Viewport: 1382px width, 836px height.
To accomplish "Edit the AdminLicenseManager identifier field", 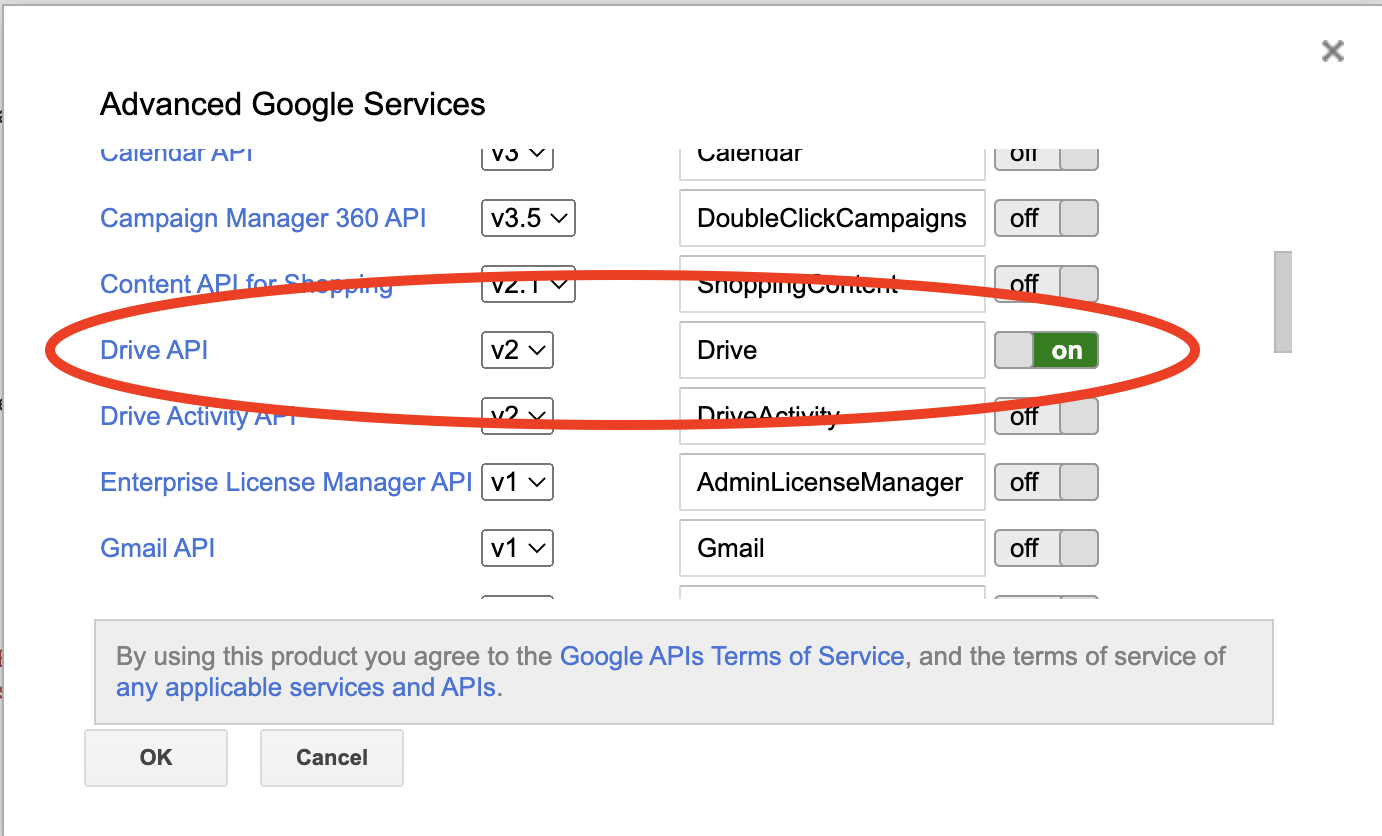I will 832,482.
